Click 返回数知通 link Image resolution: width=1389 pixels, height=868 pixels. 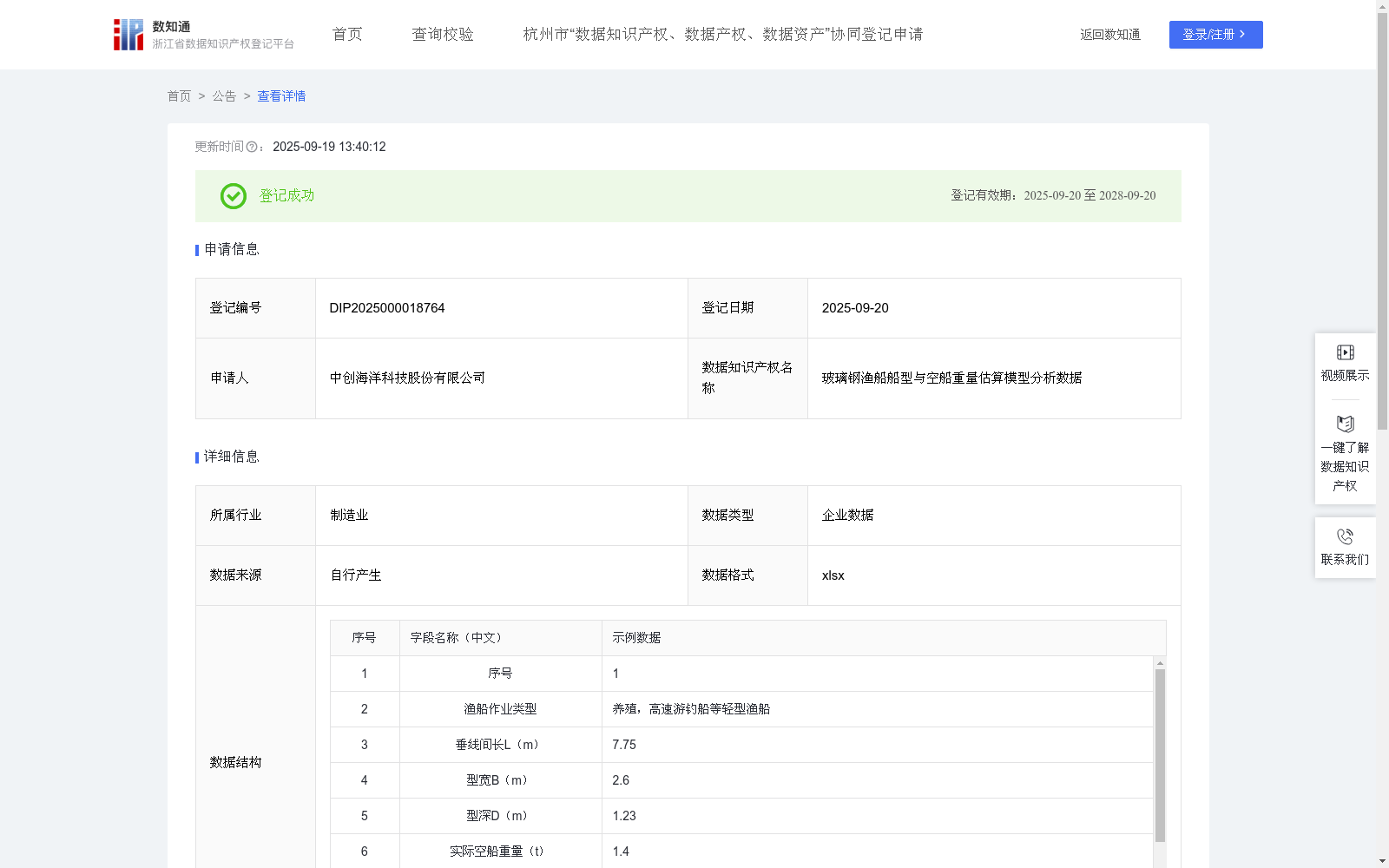click(1110, 35)
